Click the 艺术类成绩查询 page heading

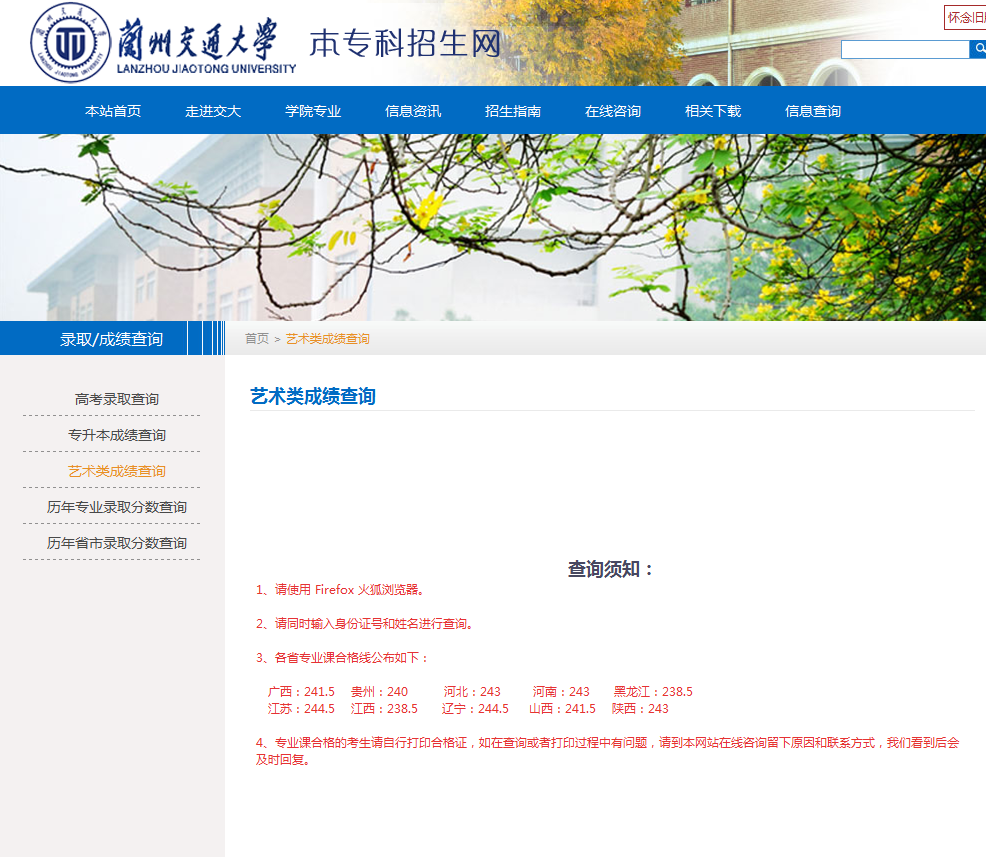coord(313,396)
